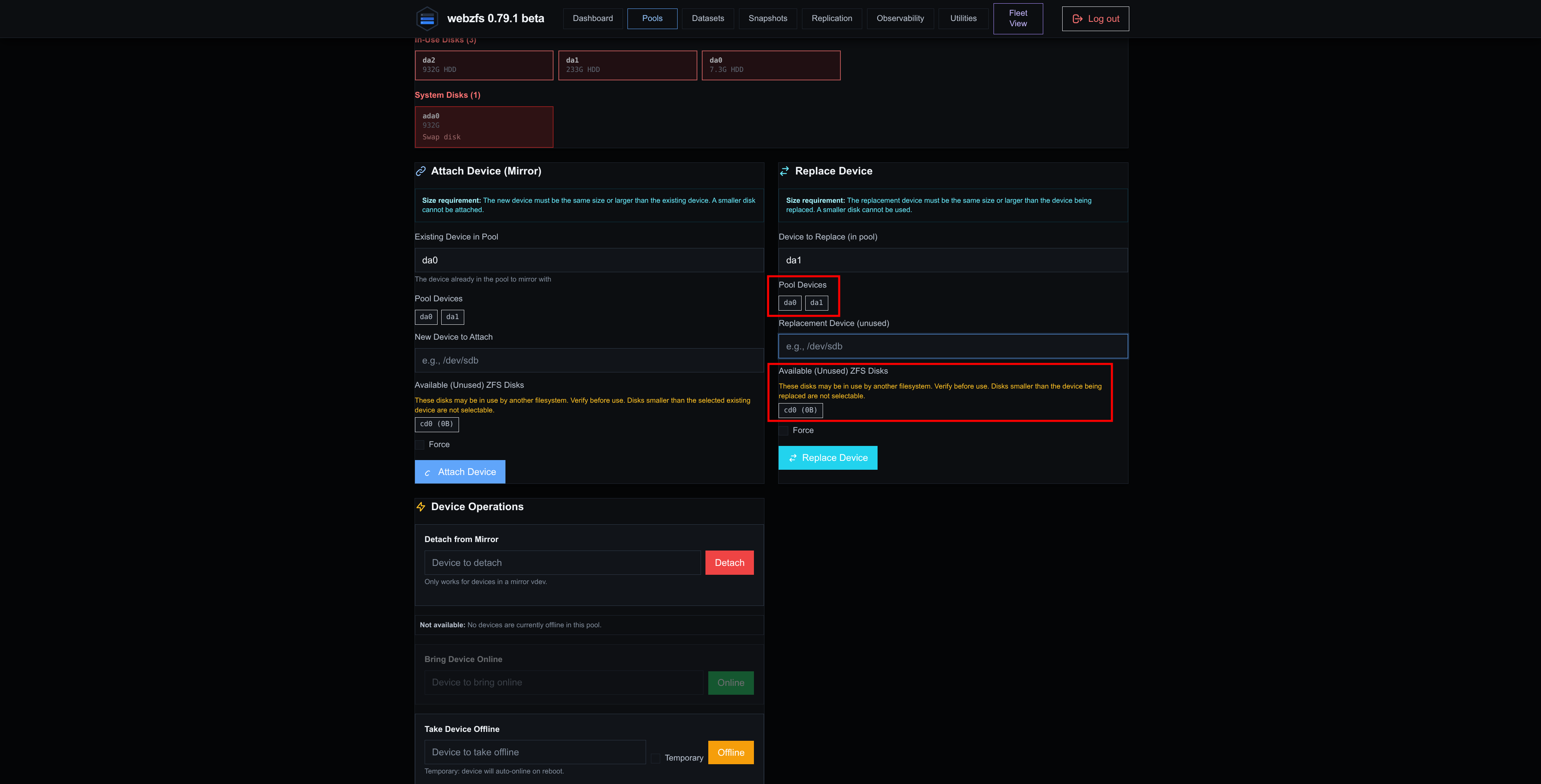Tick the Temporary offline checkbox
The image size is (1541, 784).
click(x=656, y=758)
